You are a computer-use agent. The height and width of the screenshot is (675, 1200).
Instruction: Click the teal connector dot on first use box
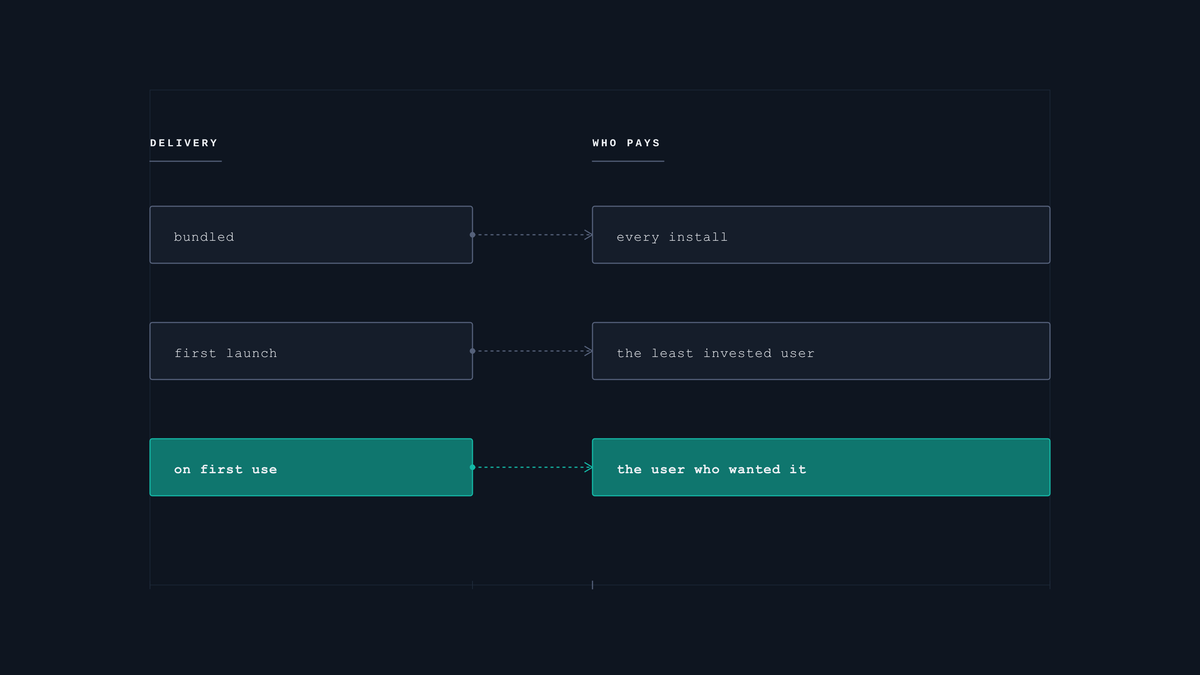click(472, 467)
